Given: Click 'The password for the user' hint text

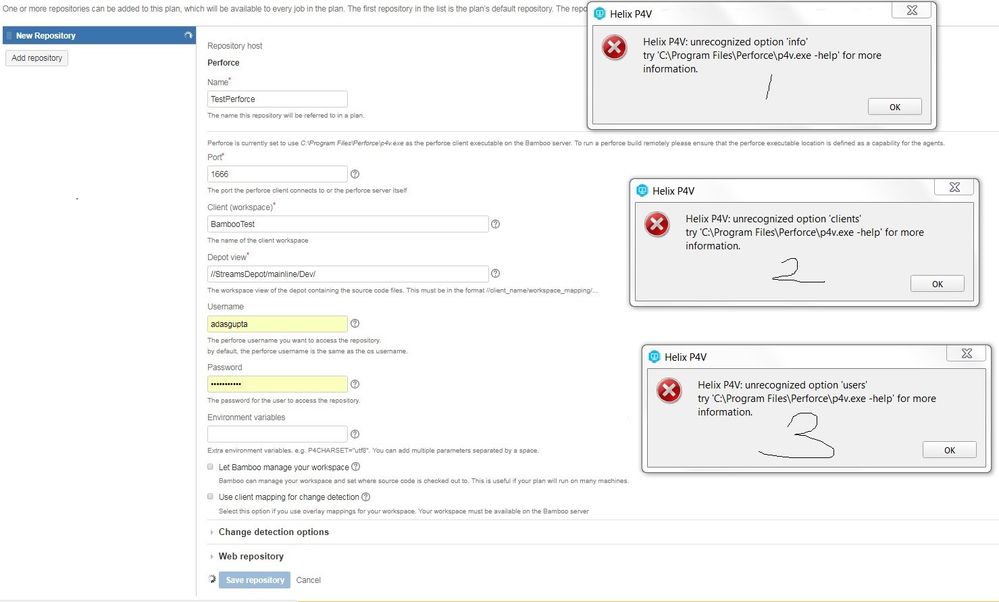Looking at the screenshot, I should pyautogui.click(x=284, y=401).
